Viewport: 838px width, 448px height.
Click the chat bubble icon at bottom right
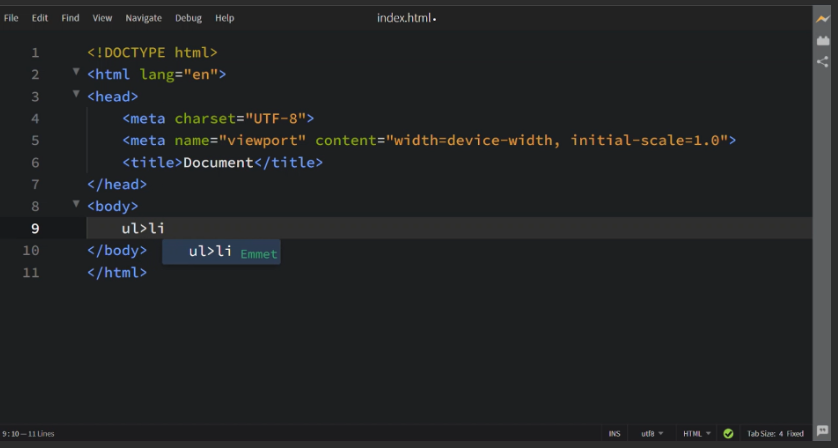tap(823, 431)
